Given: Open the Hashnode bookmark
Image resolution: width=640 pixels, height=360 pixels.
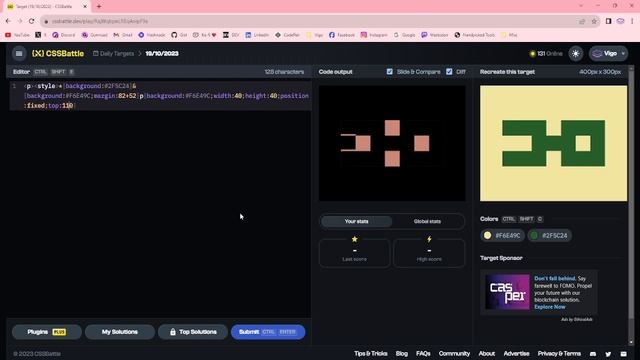Looking at the screenshot, I should [x=152, y=35].
